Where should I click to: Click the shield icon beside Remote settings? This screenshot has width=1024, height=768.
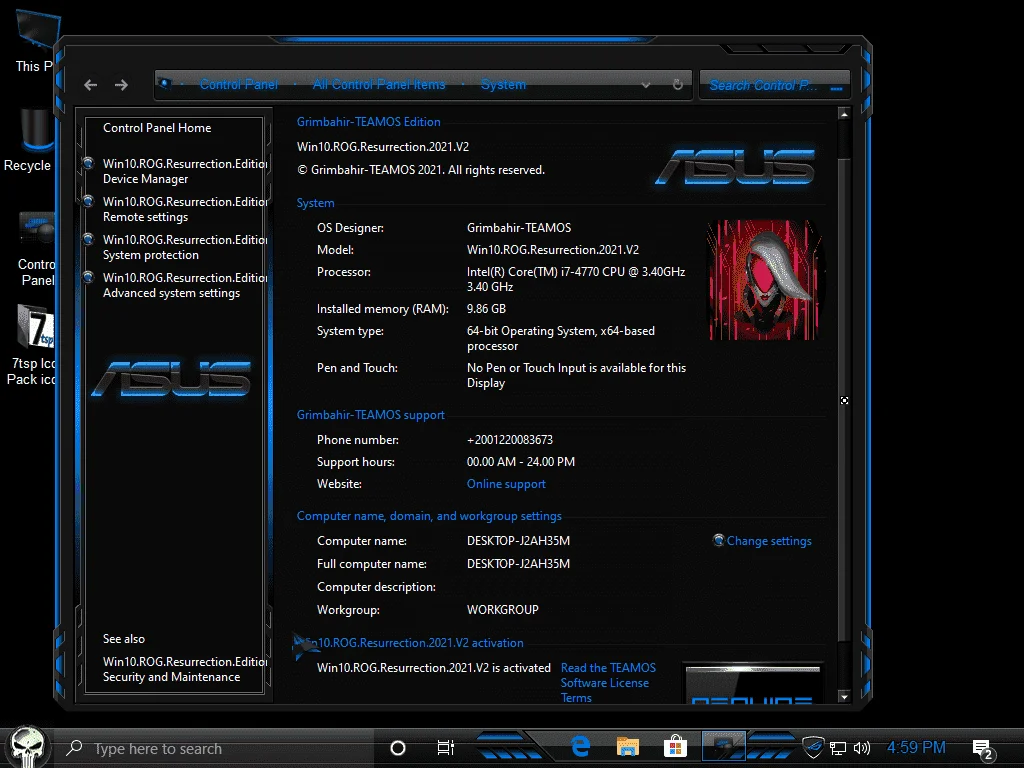[88, 200]
